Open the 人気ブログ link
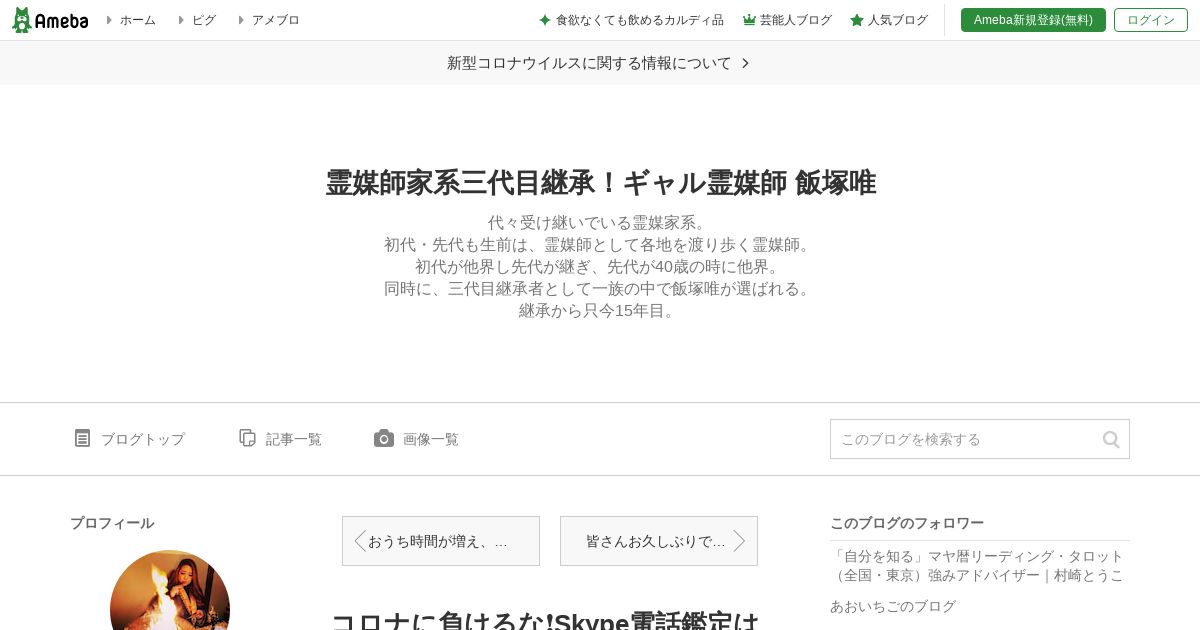 point(898,20)
